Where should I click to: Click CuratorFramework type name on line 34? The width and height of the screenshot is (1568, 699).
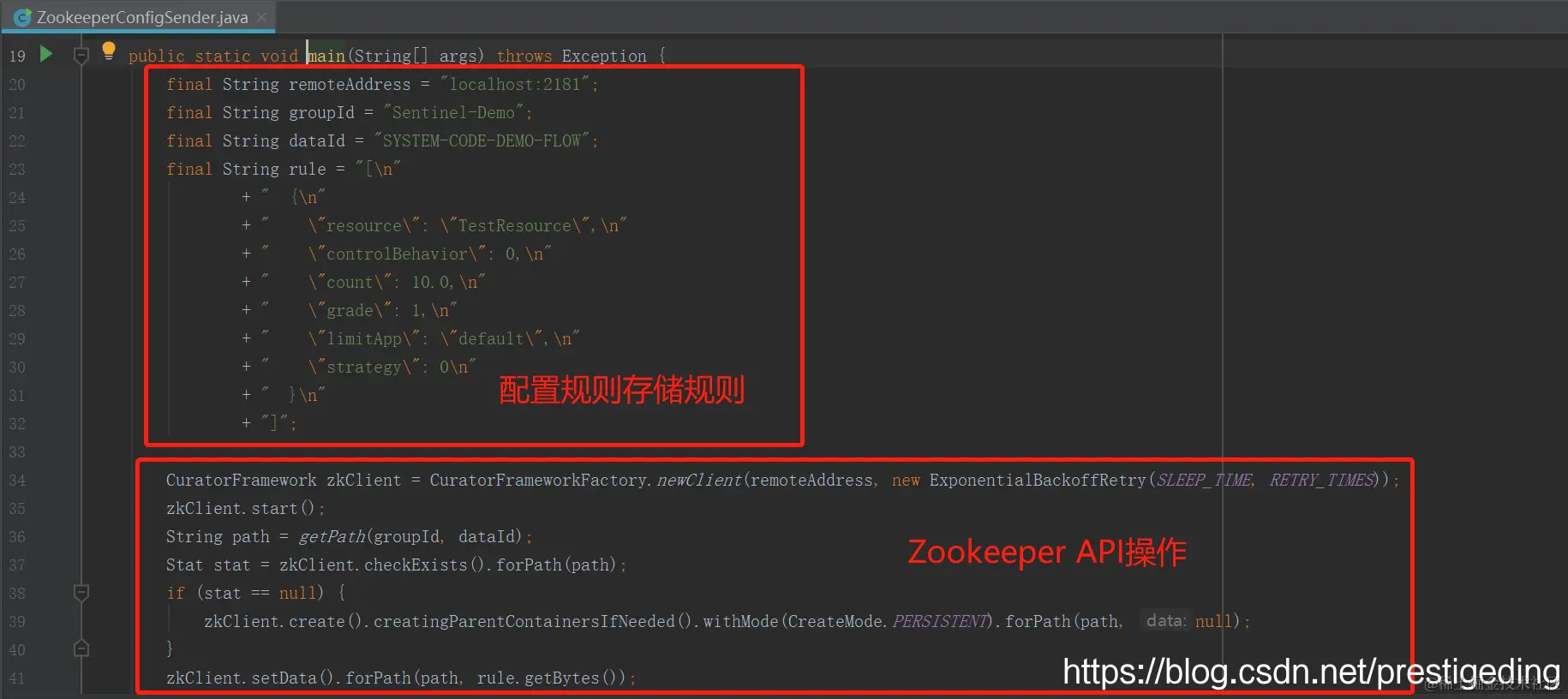[242, 480]
